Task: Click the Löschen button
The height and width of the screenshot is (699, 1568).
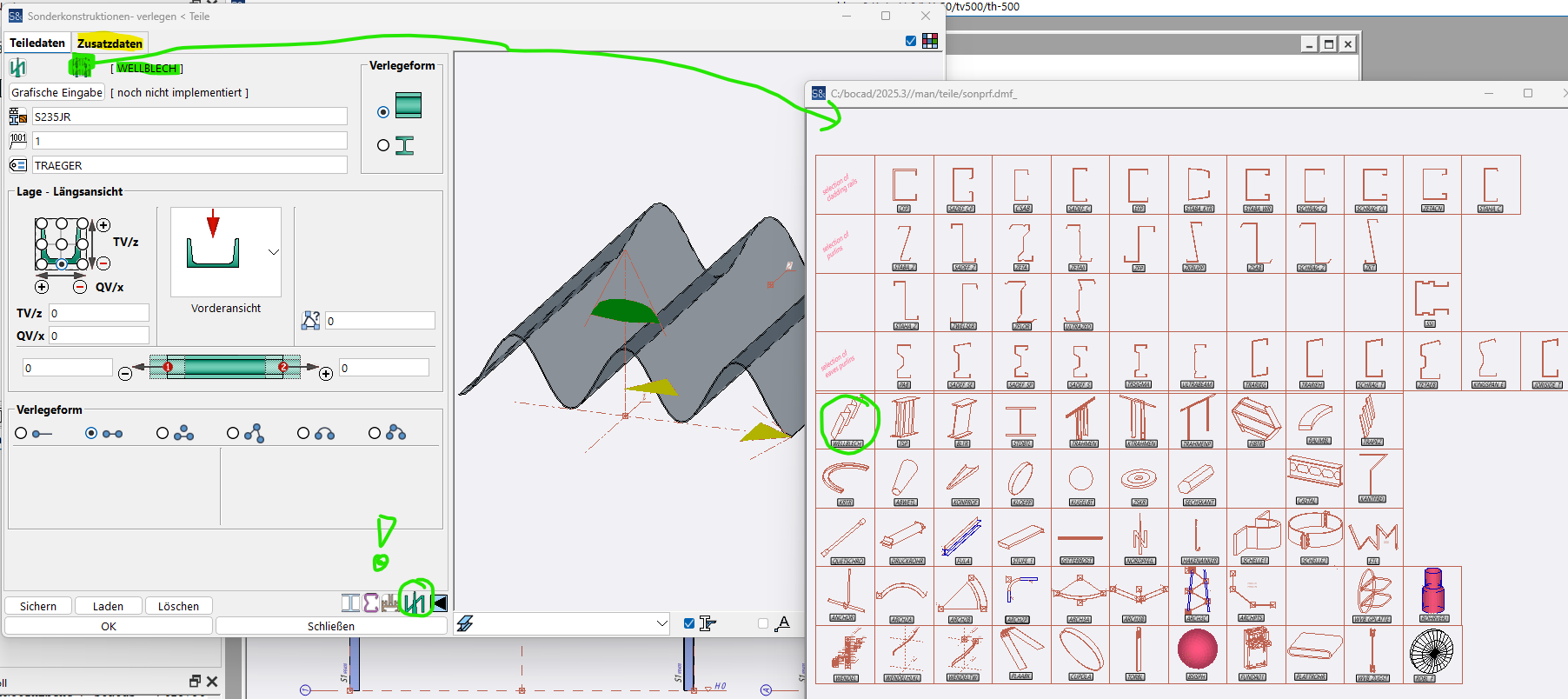Action: point(178,606)
